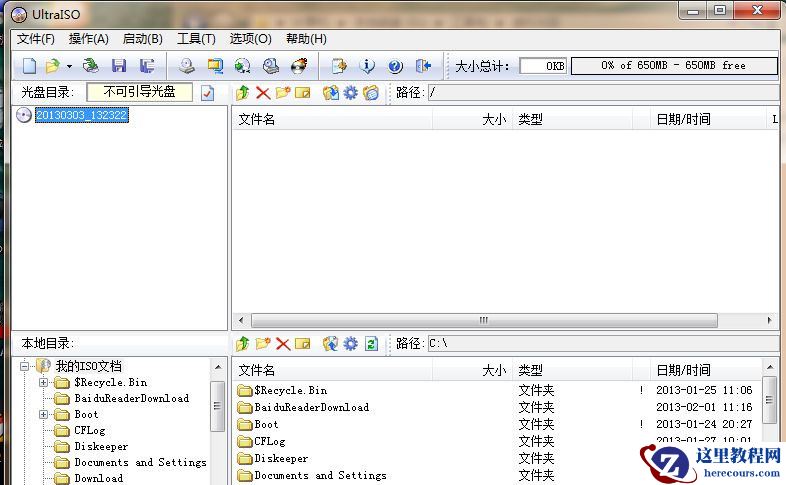Image resolution: width=786 pixels, height=485 pixels.
Task: Click the vertical scrollbar of local file list
Action: click(x=769, y=401)
